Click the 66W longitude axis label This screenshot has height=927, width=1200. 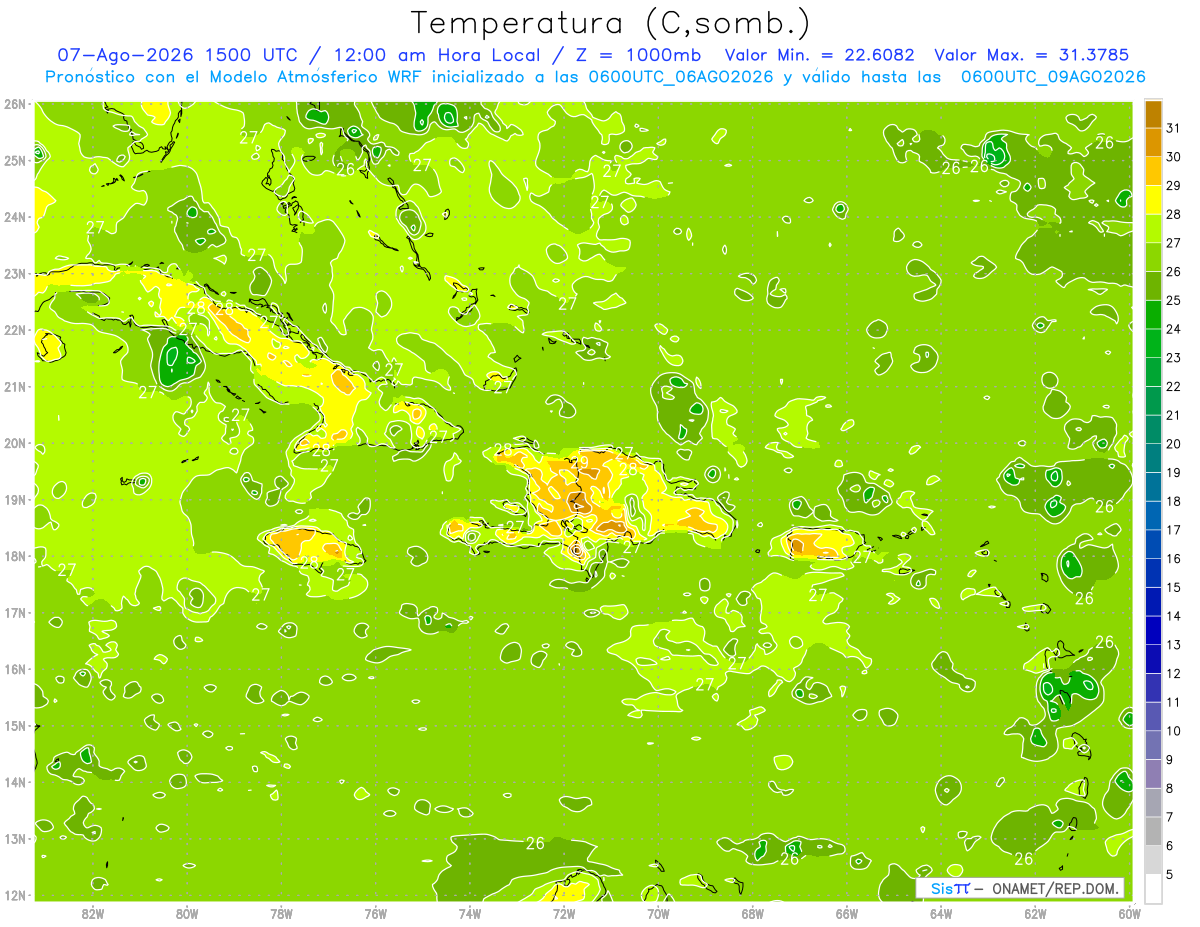[x=847, y=914]
